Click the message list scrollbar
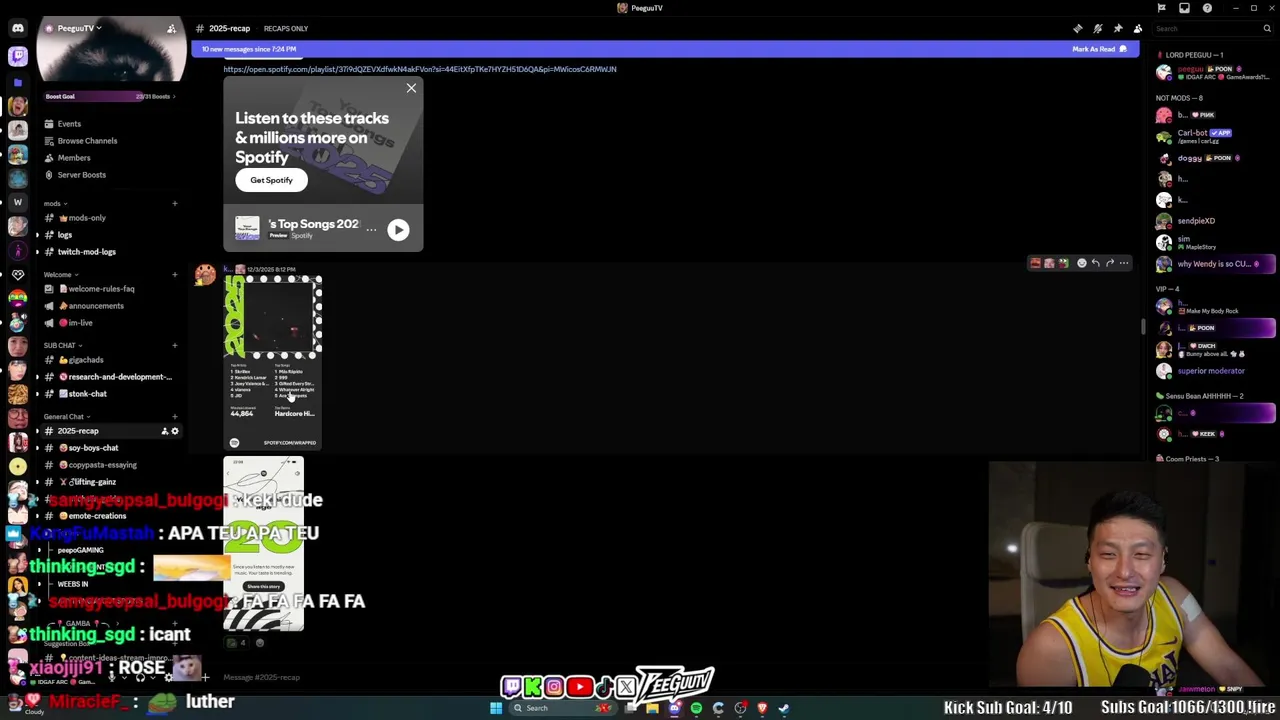The image size is (1280, 720). (1144, 327)
